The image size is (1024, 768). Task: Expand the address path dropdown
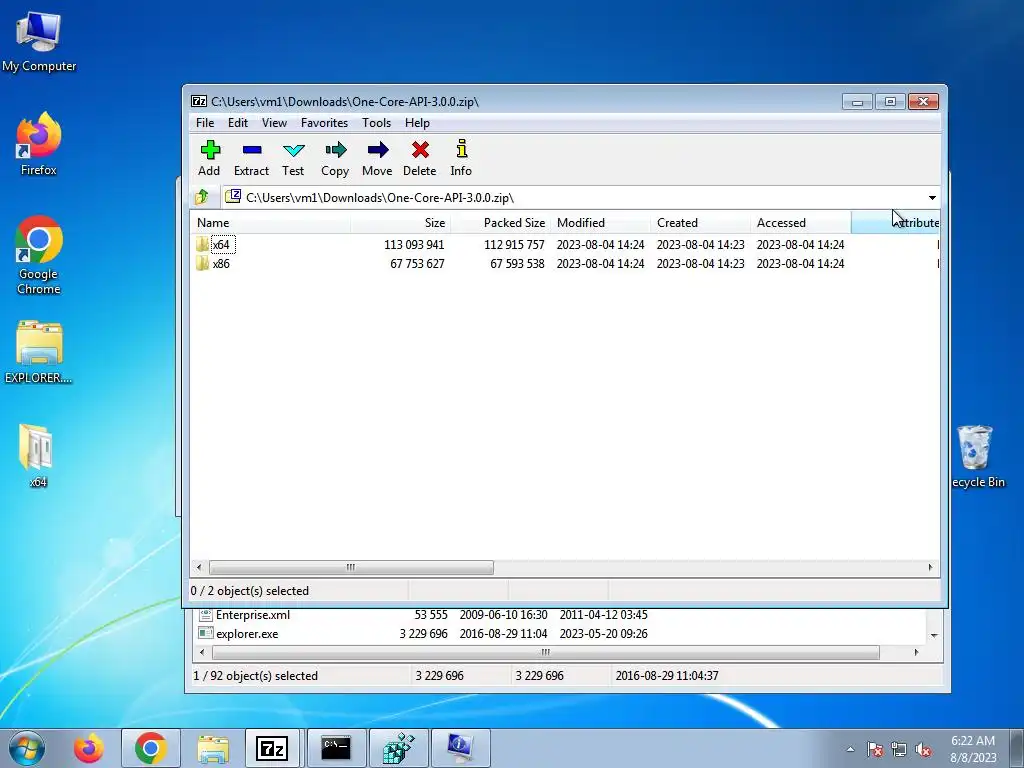[x=932, y=197]
